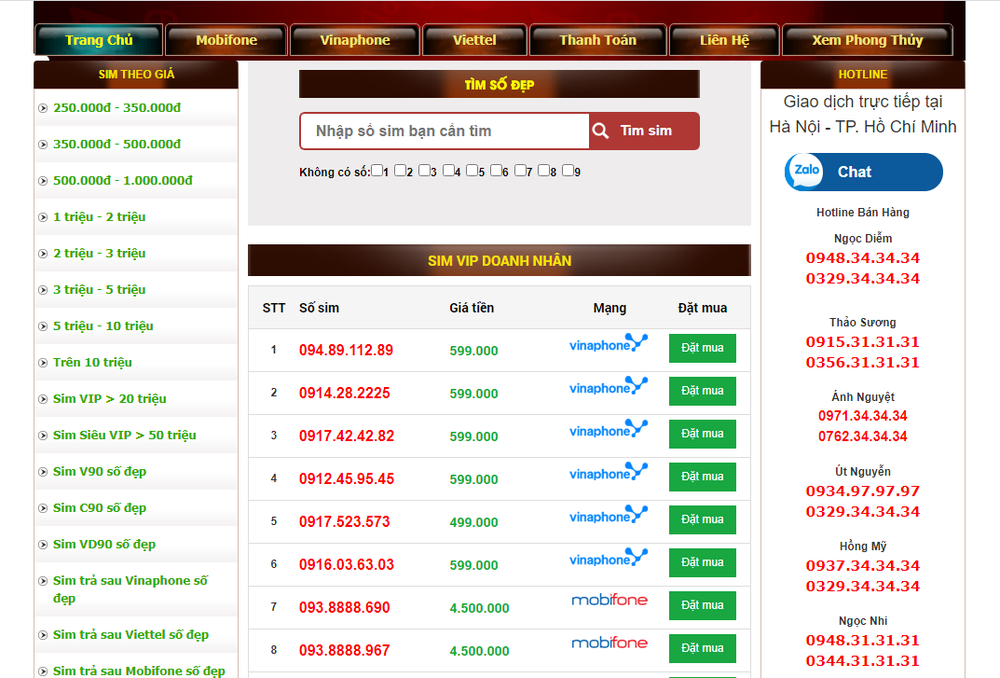Viewport: 1000px width, 678px height.
Task: Click hotline number 0915.31.31.31
Action: coord(862,342)
